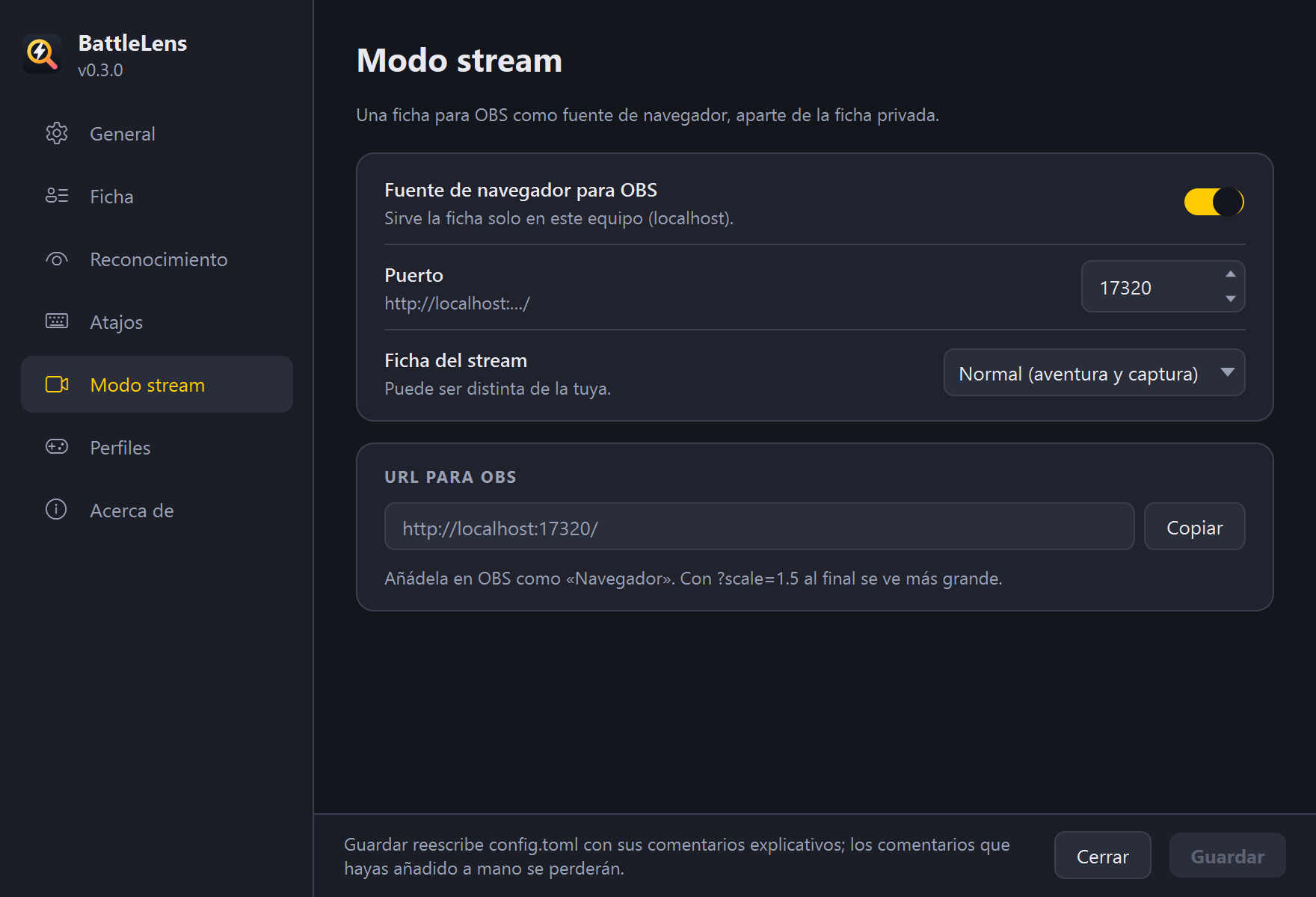Go to the Ficha section

[x=157, y=197]
